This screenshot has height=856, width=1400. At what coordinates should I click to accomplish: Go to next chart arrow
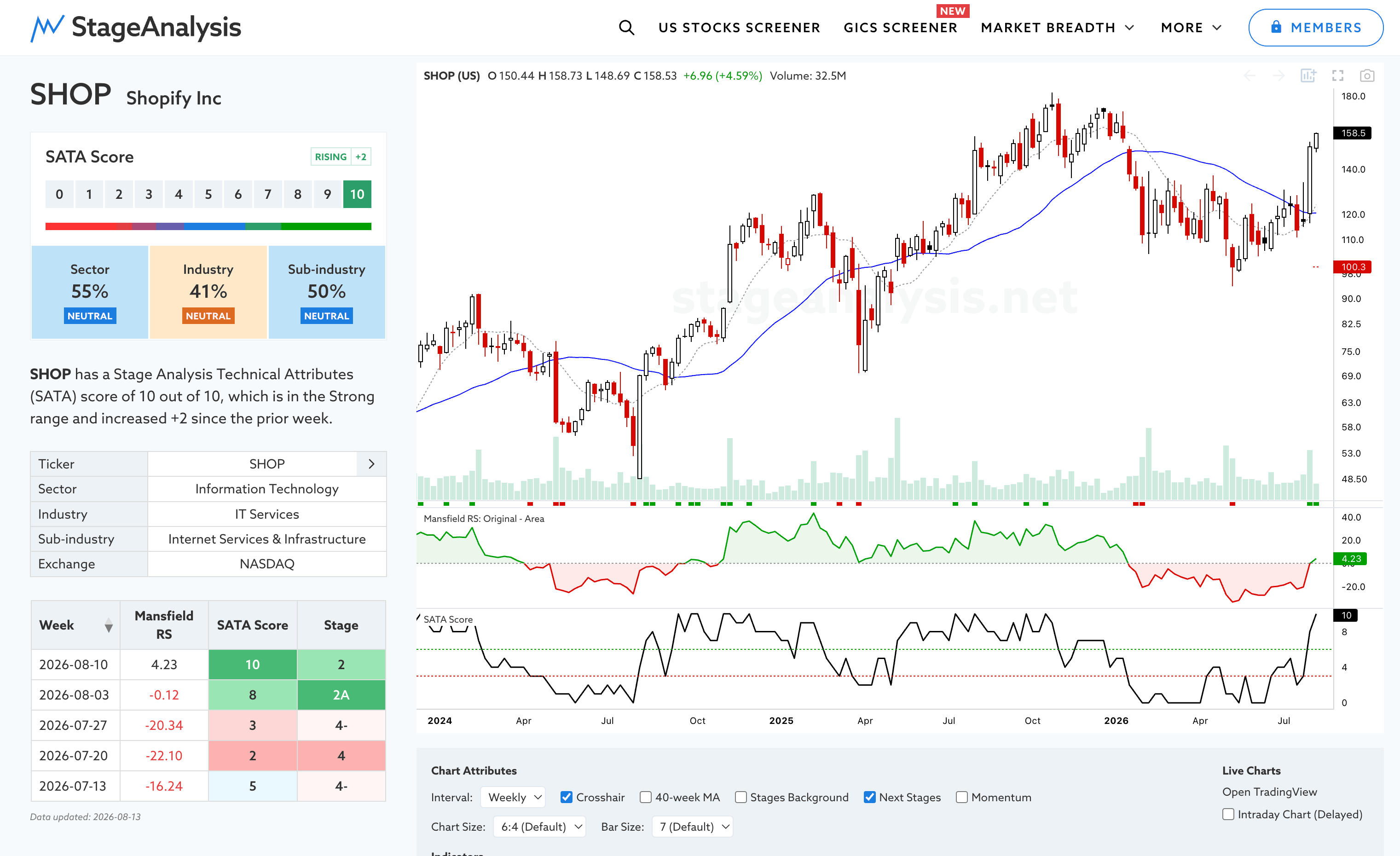click(1279, 75)
